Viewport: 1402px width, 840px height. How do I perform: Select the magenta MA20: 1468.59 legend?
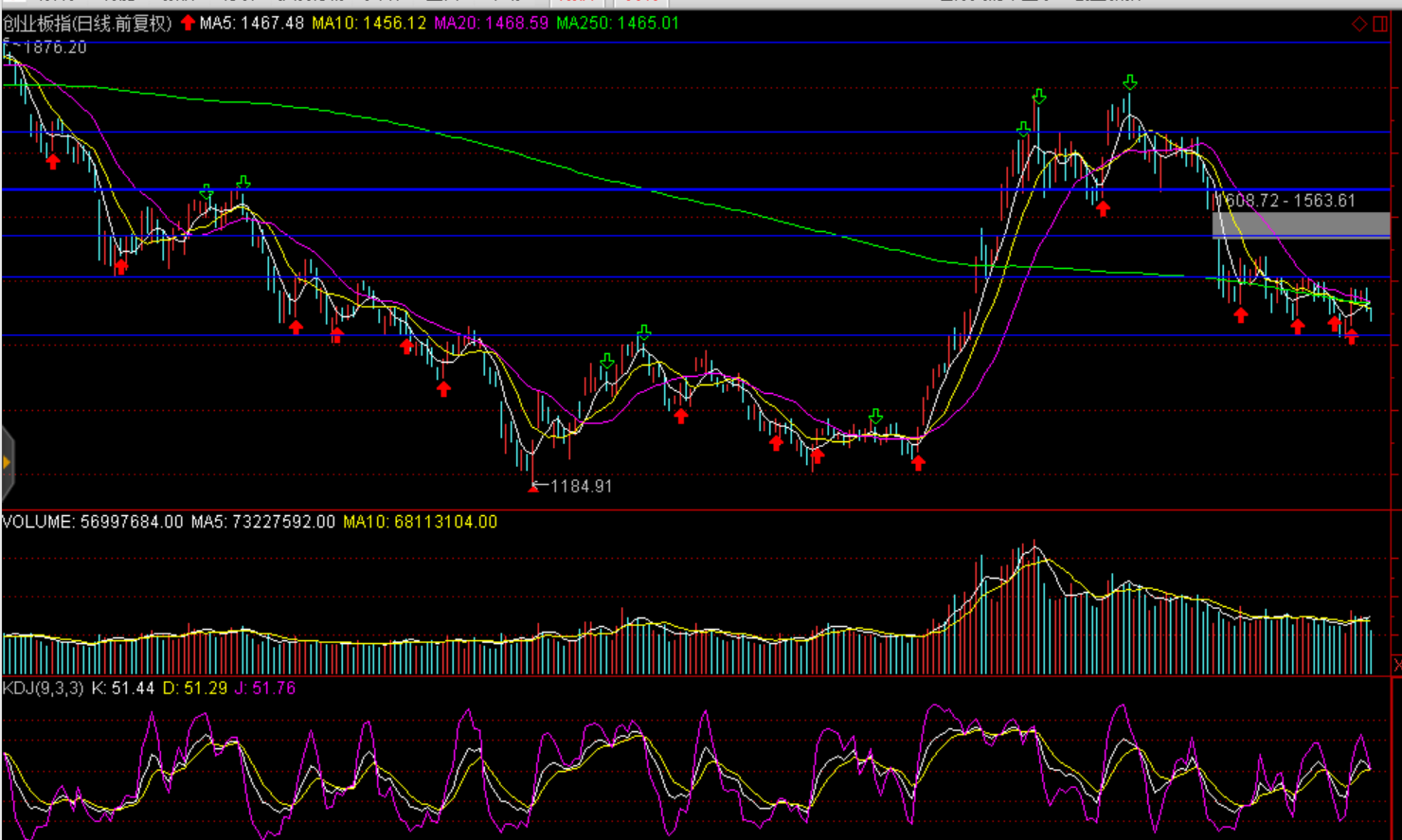click(x=491, y=23)
